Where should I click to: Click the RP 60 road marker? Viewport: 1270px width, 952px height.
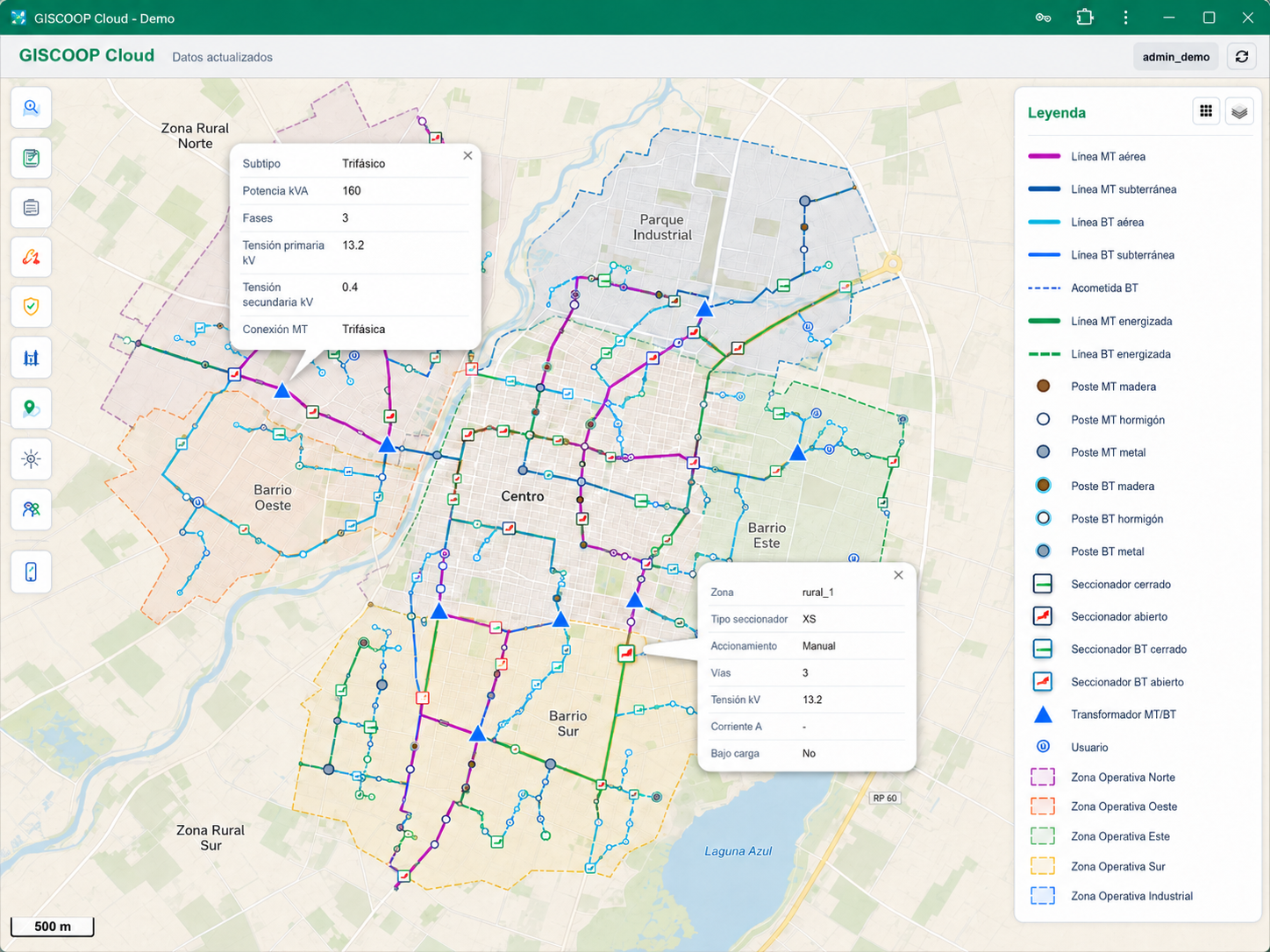pyautogui.click(x=885, y=798)
